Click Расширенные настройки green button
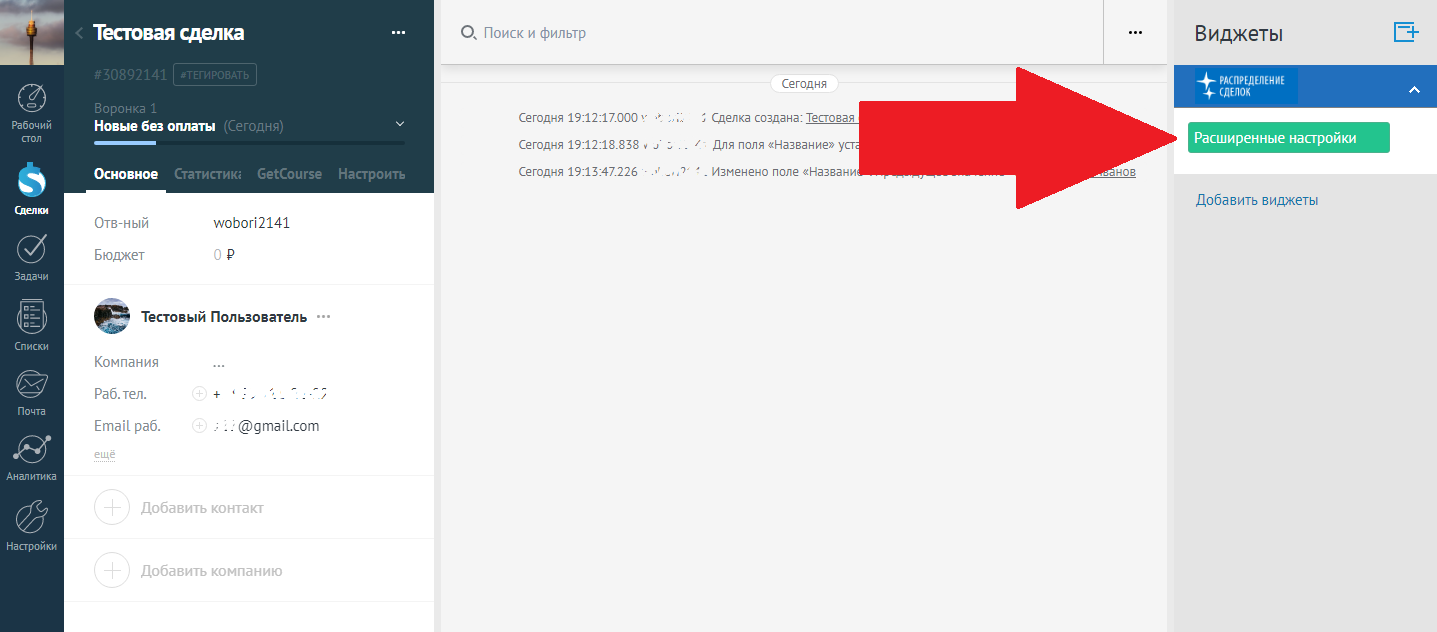 (1289, 138)
